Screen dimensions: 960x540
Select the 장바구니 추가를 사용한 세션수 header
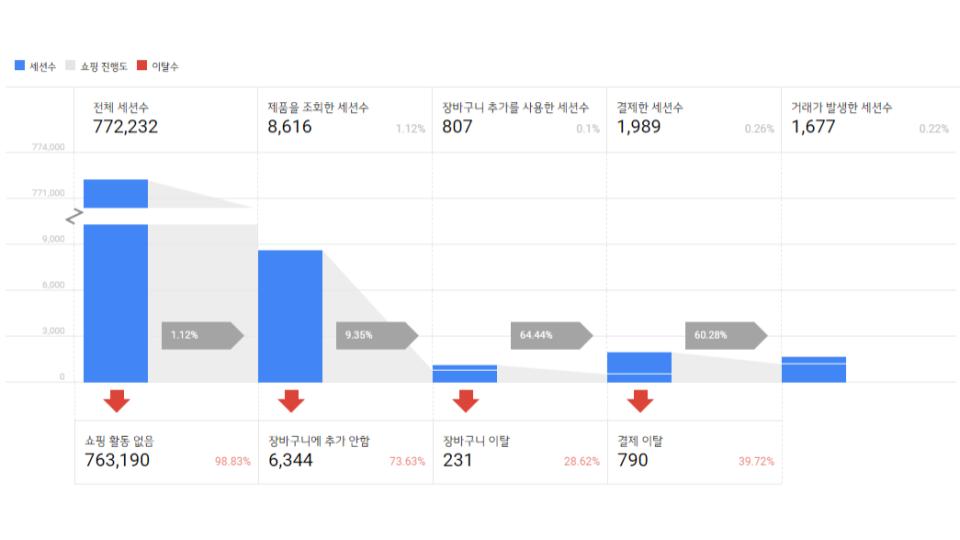click(x=515, y=118)
